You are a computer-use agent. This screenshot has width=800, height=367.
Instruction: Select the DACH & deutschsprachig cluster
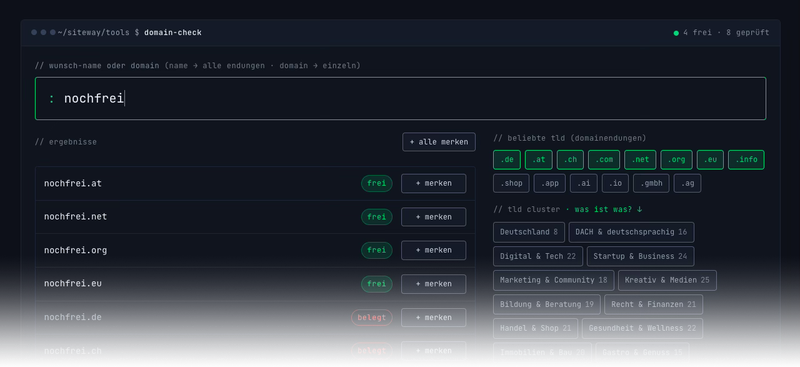click(x=631, y=232)
